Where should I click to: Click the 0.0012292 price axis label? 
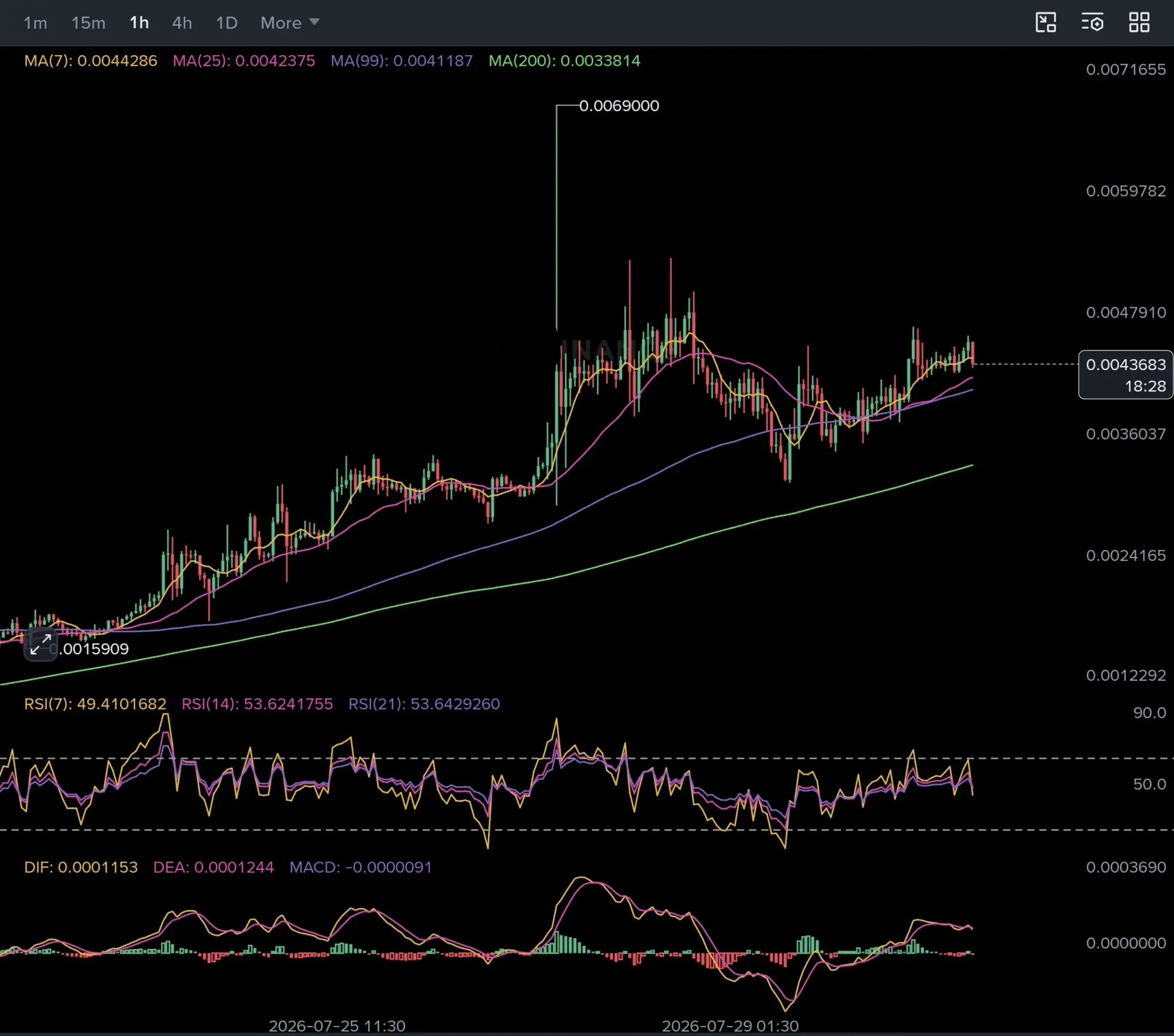click(x=1126, y=675)
